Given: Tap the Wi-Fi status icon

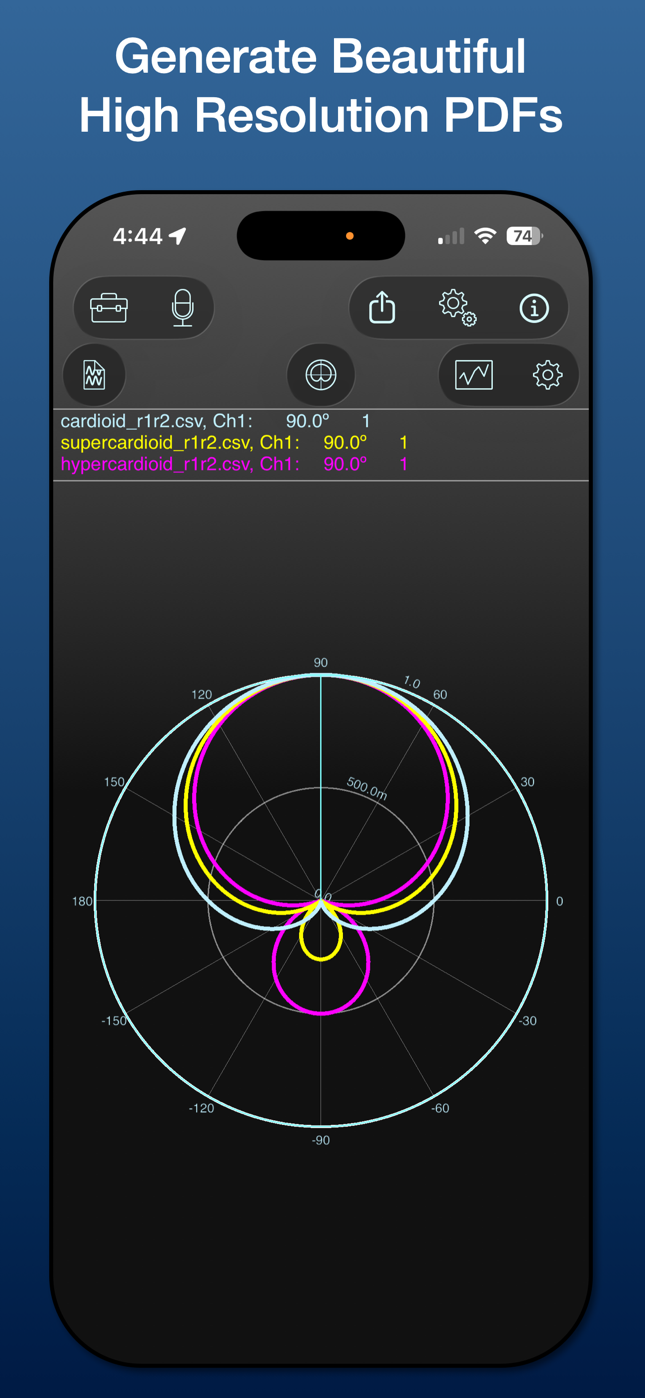Looking at the screenshot, I should tap(485, 236).
